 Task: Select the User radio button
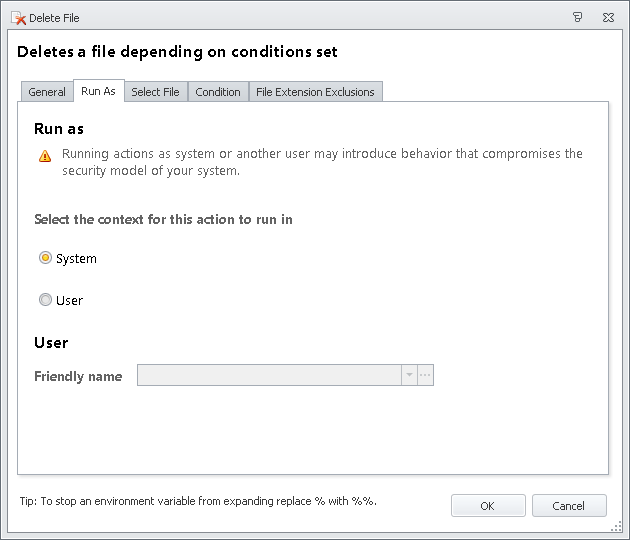pyautogui.click(x=45, y=300)
